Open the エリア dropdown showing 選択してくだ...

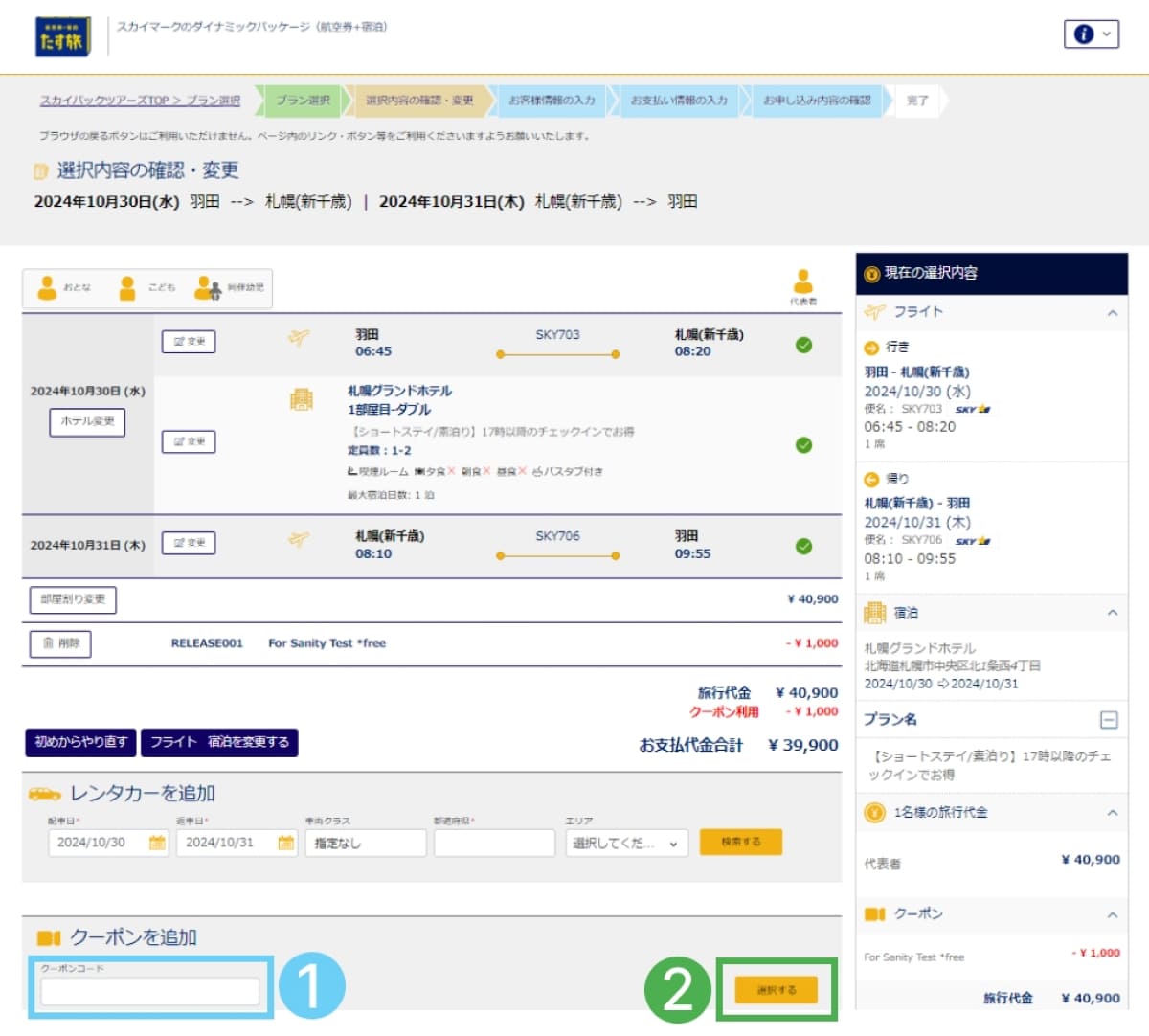(628, 844)
